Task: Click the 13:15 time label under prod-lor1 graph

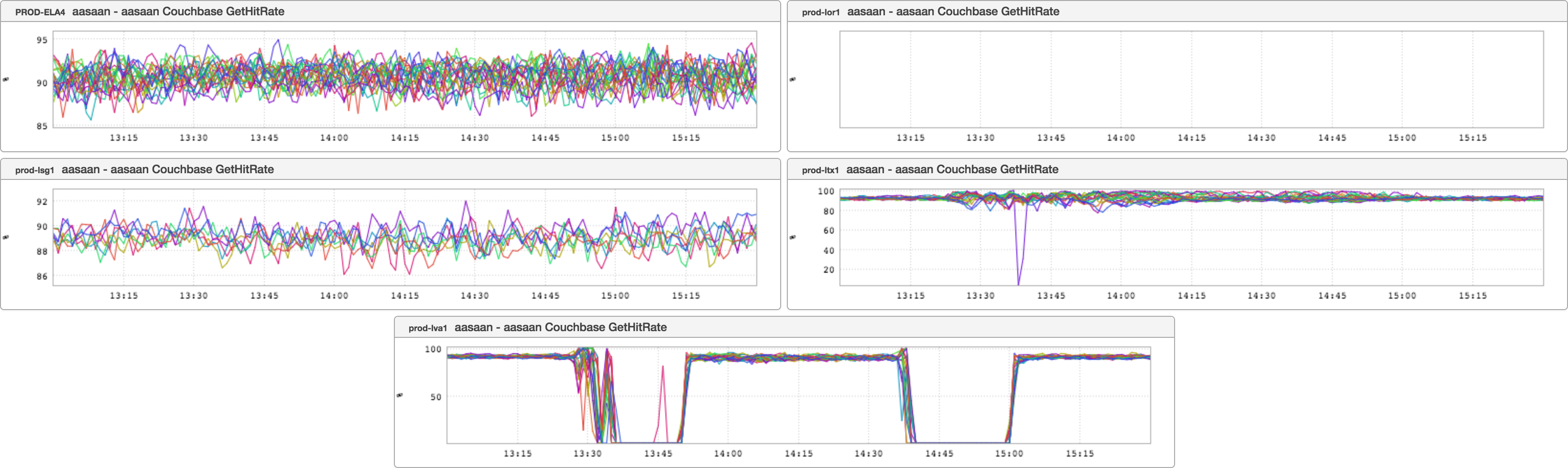Action: (x=910, y=138)
